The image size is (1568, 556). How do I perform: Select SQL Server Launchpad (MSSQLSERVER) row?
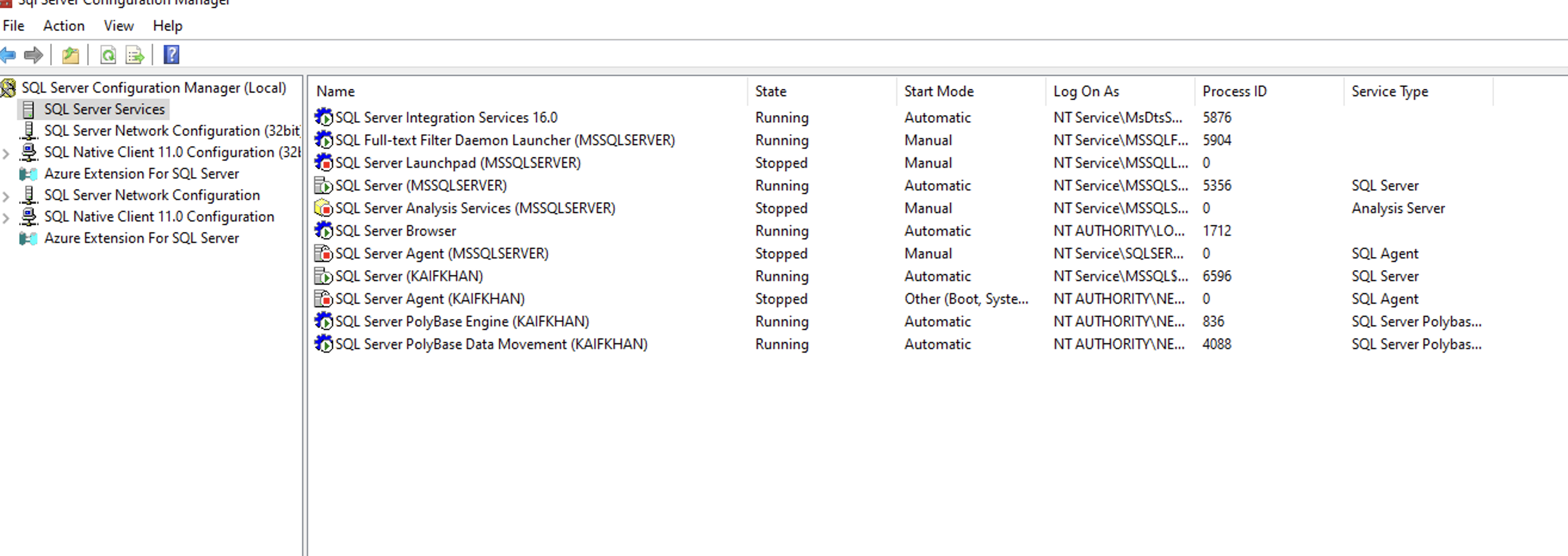pyautogui.click(x=458, y=162)
